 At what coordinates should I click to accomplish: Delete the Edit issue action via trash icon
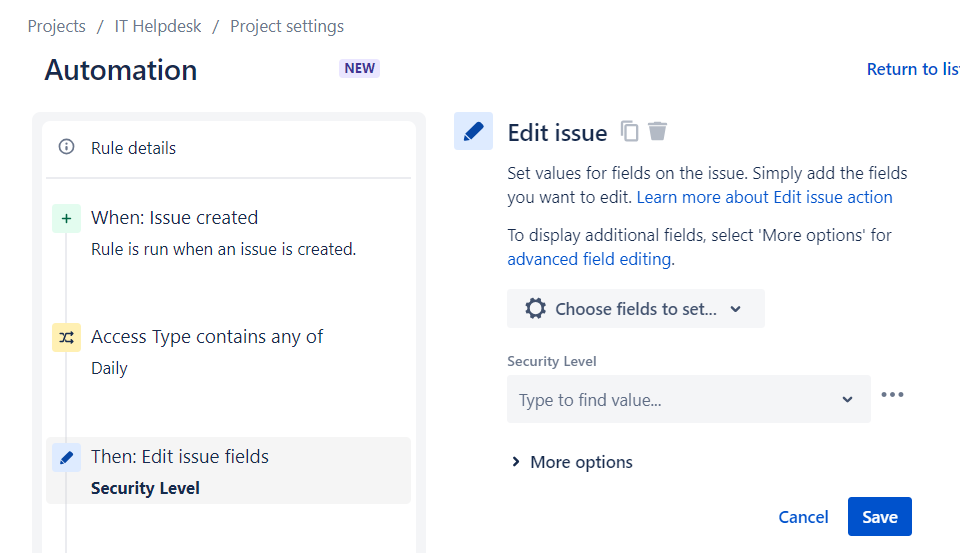point(657,131)
